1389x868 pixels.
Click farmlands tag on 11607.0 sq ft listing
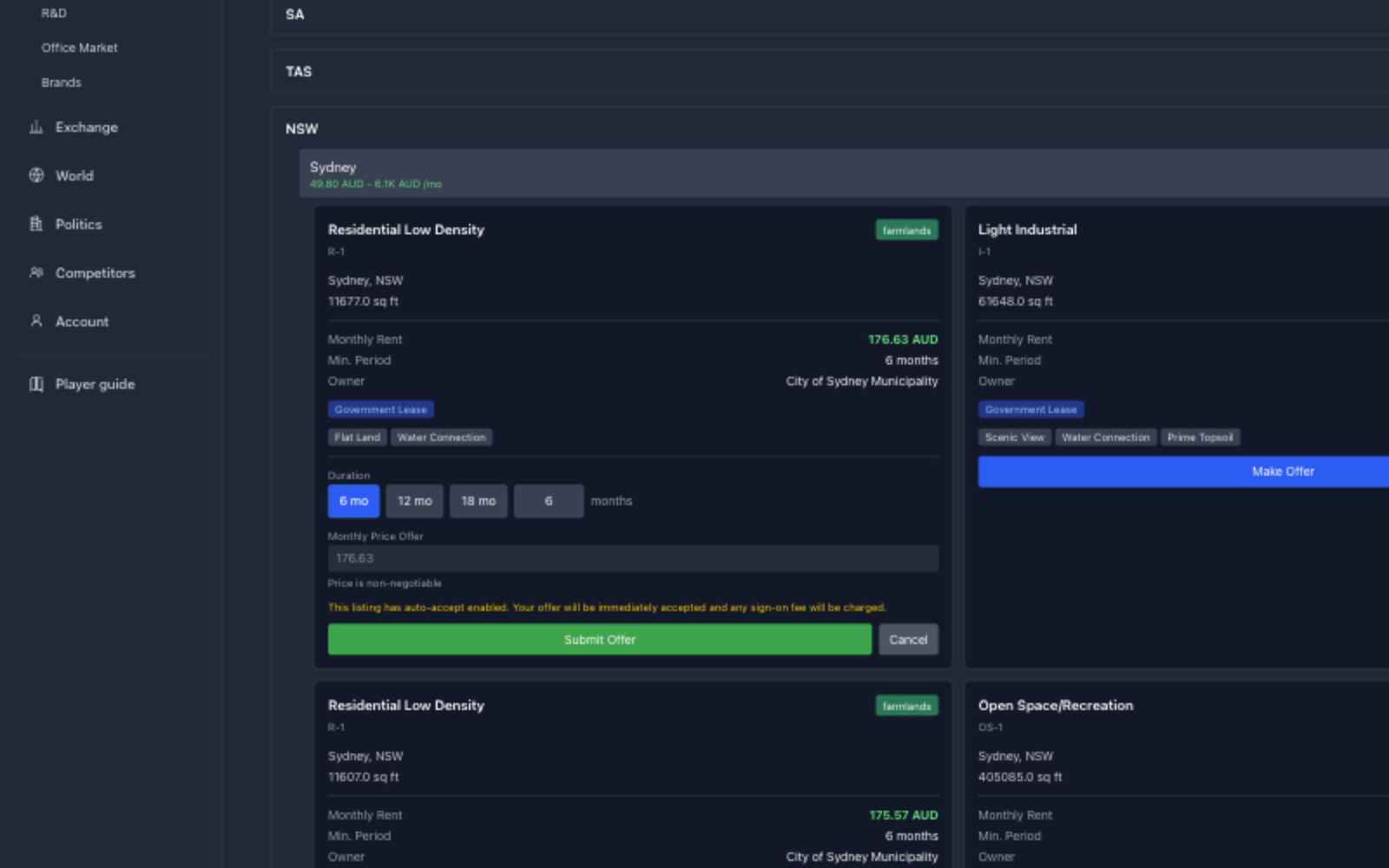pos(906,706)
